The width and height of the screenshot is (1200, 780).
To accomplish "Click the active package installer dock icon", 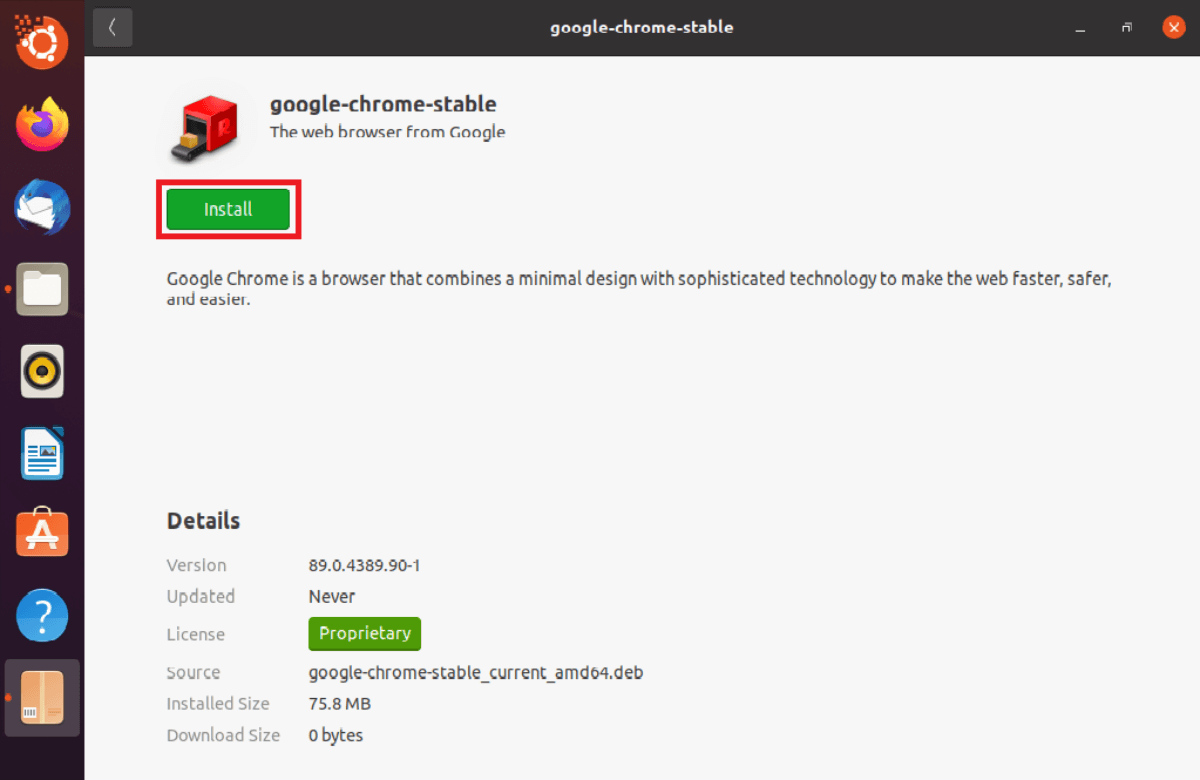I will point(42,697).
